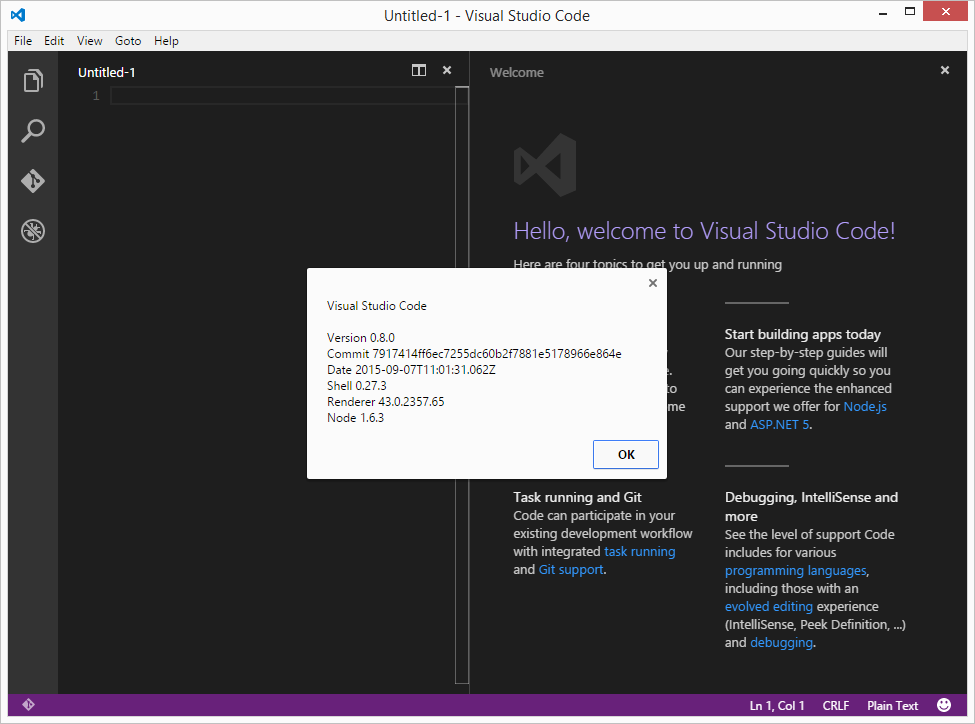Click the Visual Studio Code logo in titlebar

point(17,14)
